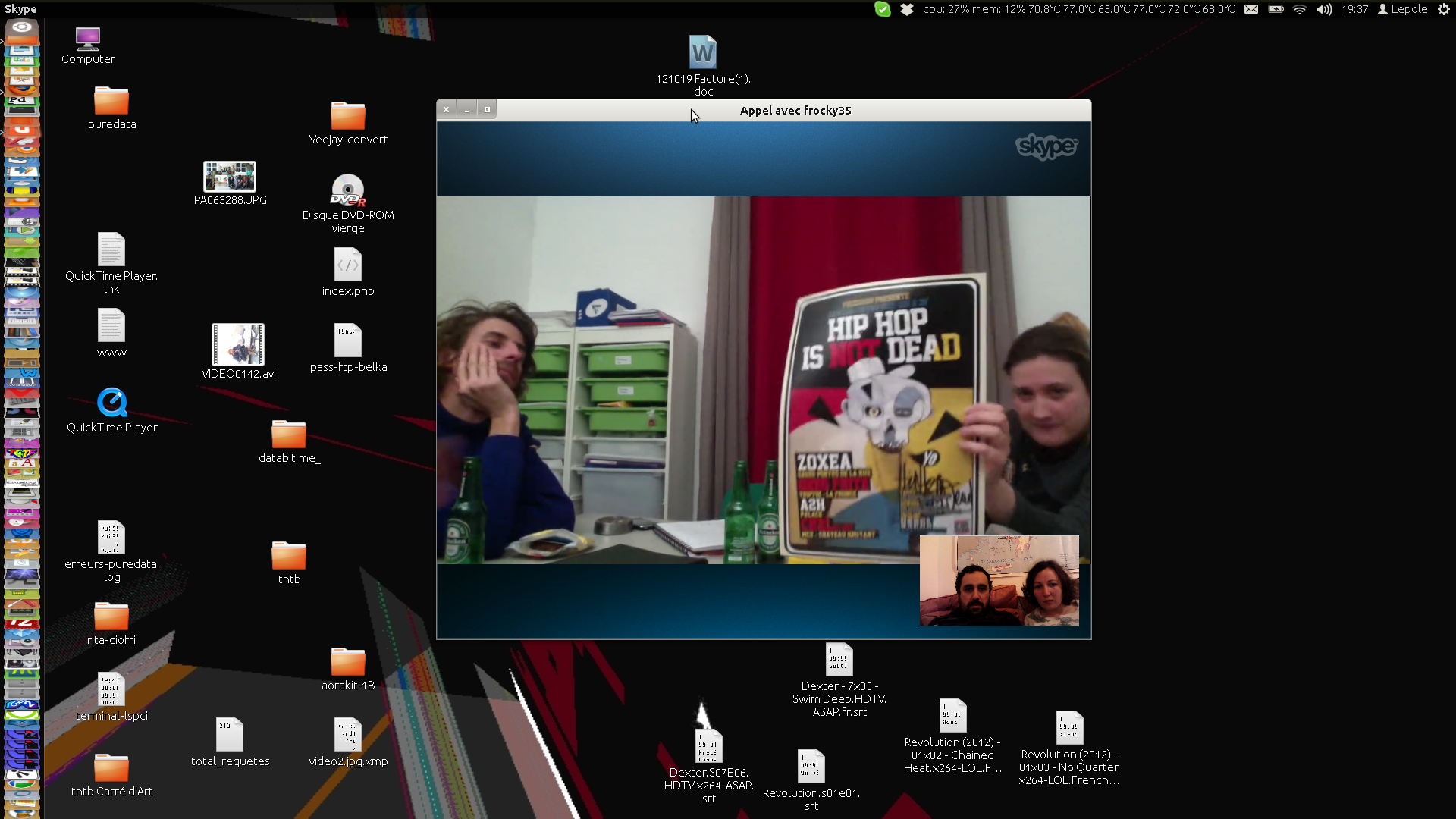Open the Dropbox tray icon

[x=906, y=9]
